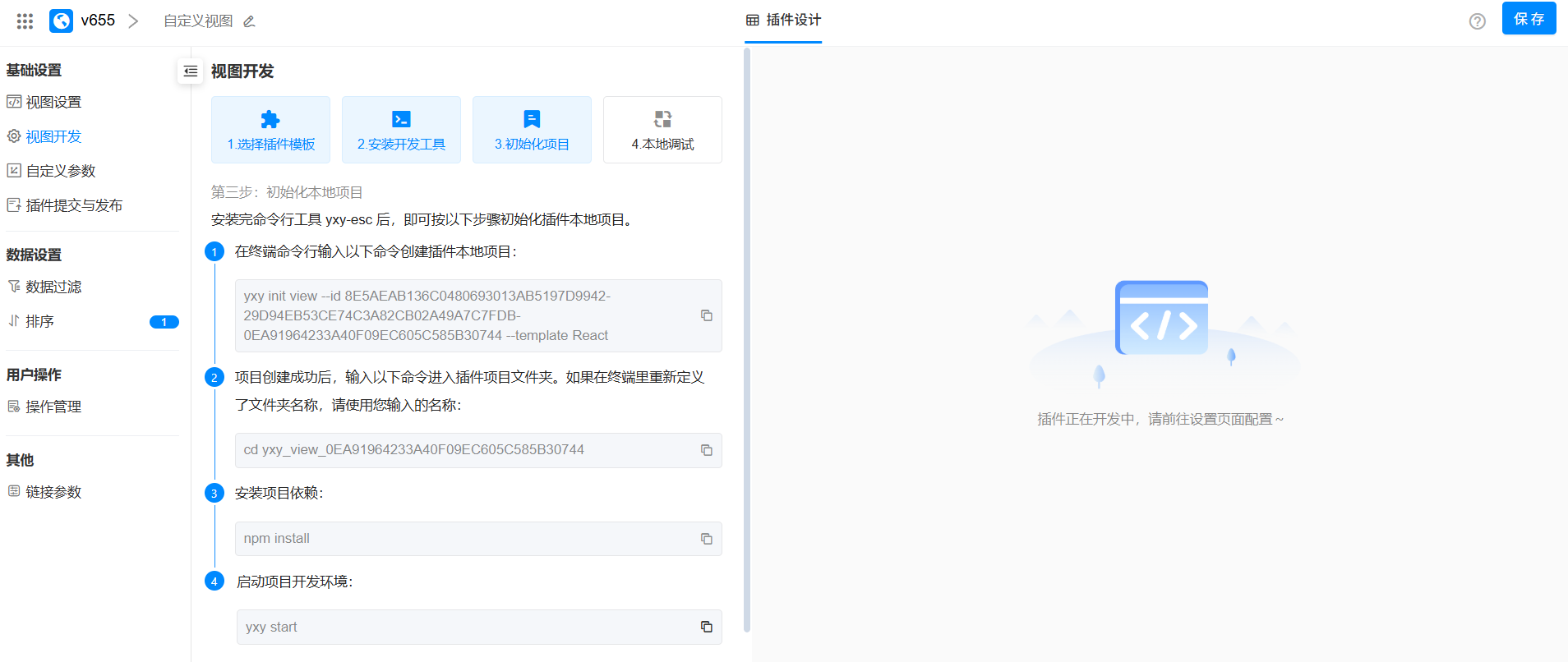Click the 排序 item with badge 1
The height and width of the screenshot is (662, 1568).
click(x=39, y=321)
